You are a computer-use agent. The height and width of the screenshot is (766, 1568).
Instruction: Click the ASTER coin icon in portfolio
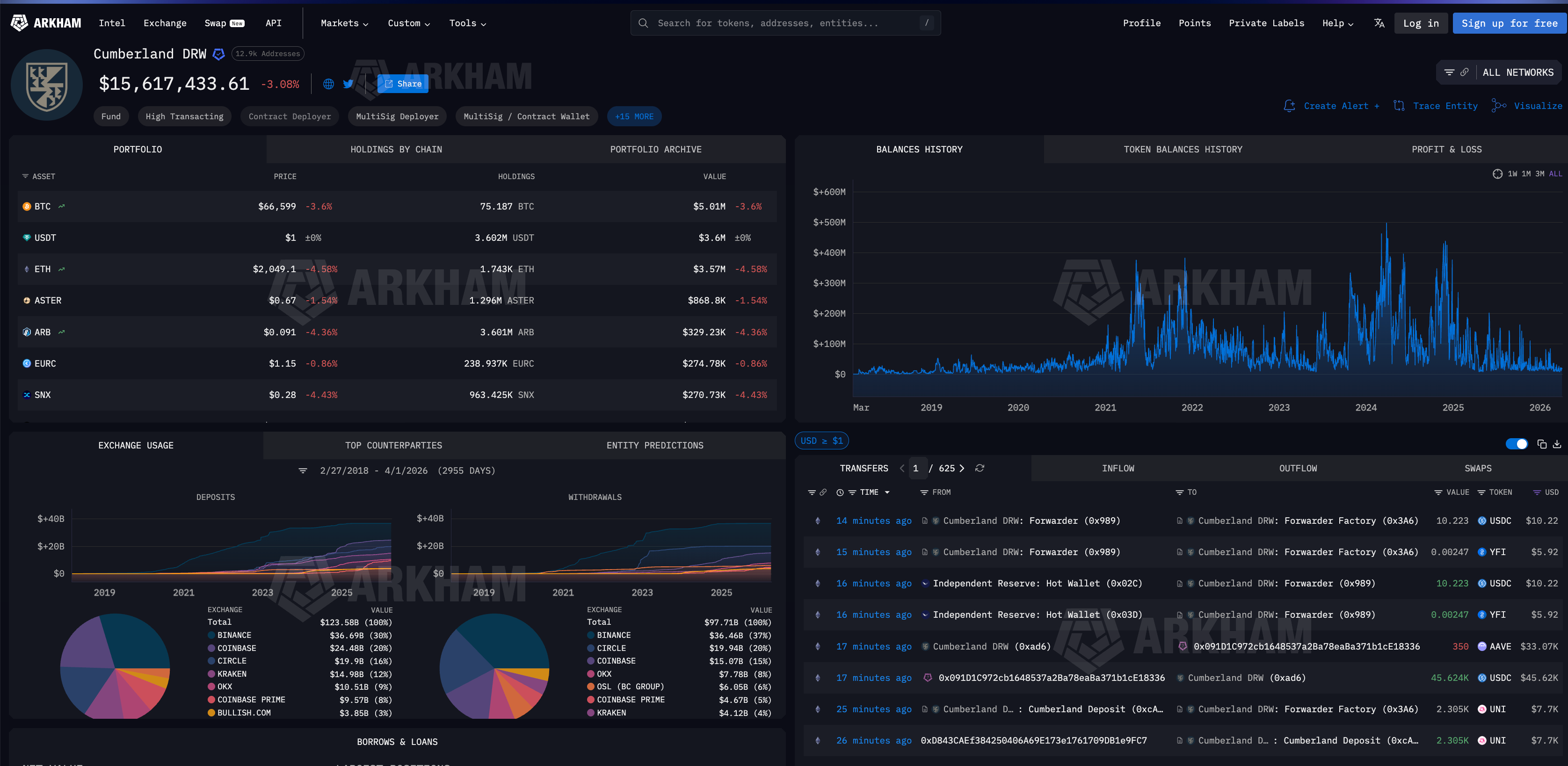27,301
